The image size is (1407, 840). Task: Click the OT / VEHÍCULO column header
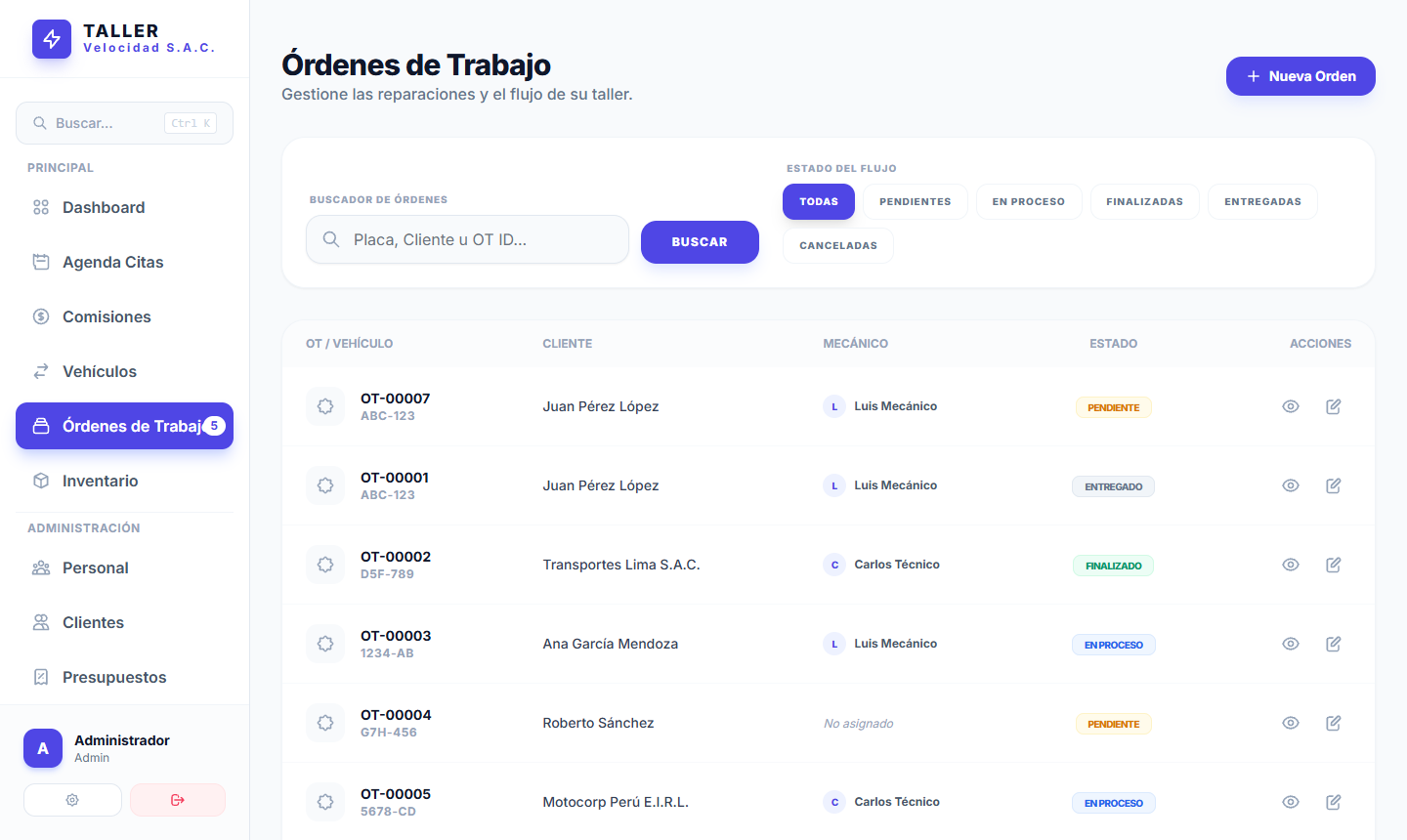350,344
